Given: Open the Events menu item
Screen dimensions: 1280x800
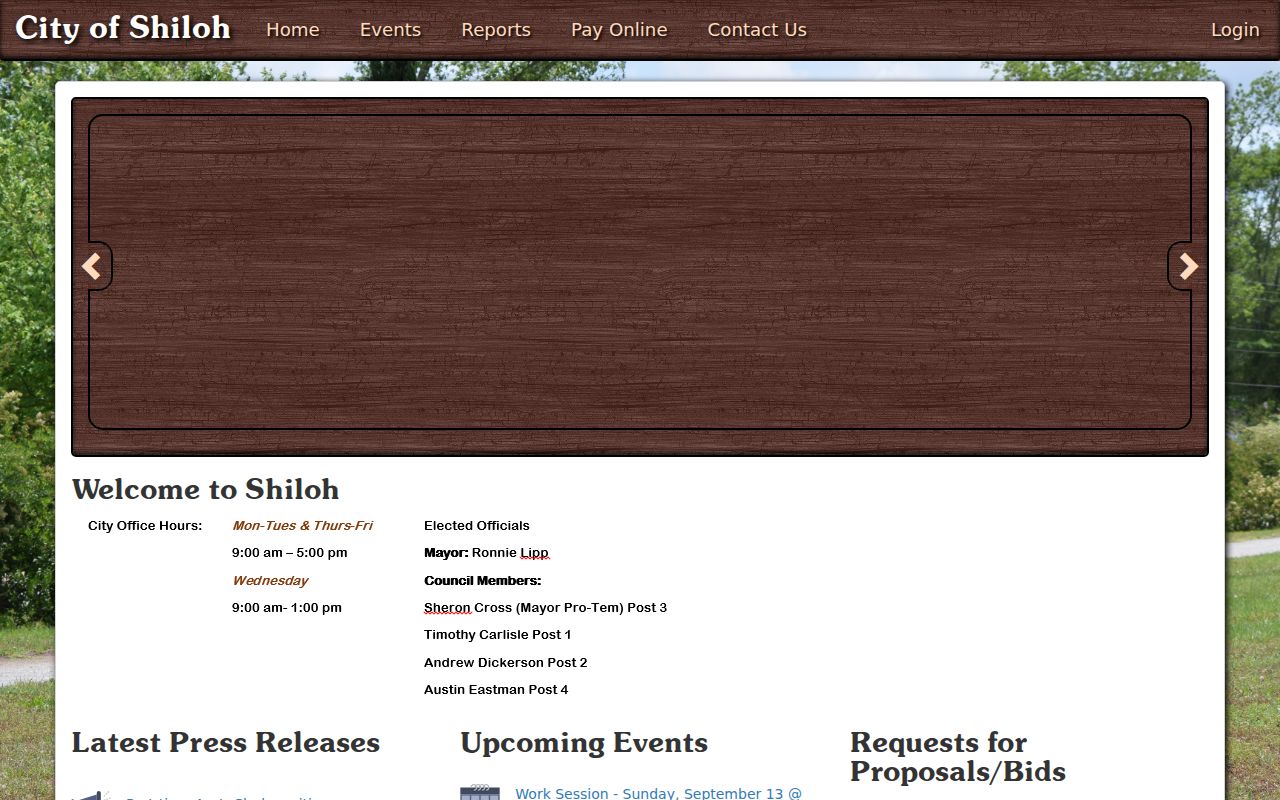Looking at the screenshot, I should pyautogui.click(x=390, y=30).
